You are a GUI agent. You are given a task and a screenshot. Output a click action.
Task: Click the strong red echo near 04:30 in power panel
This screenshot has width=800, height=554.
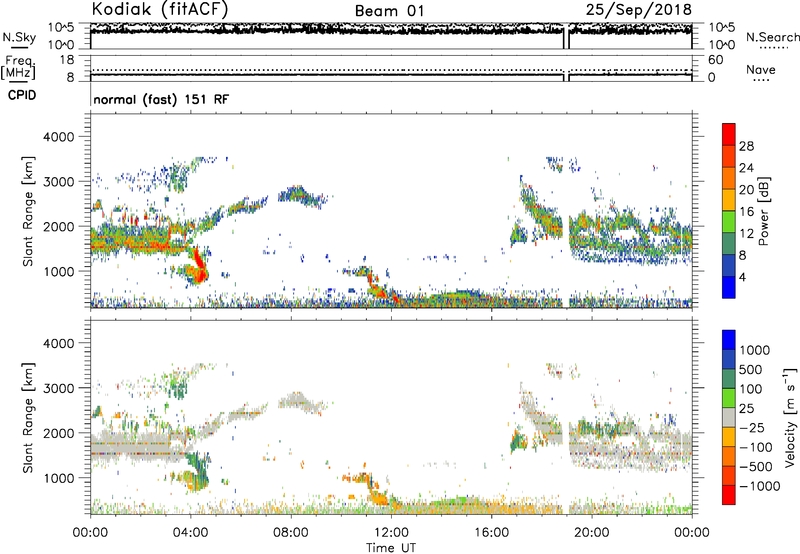[x=199, y=265]
